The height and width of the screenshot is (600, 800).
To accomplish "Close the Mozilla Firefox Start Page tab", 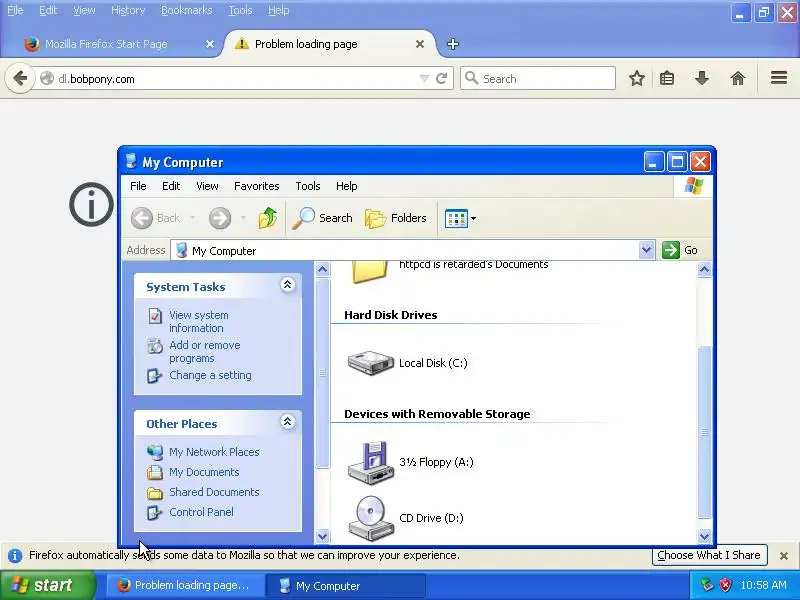I will pos(210,44).
